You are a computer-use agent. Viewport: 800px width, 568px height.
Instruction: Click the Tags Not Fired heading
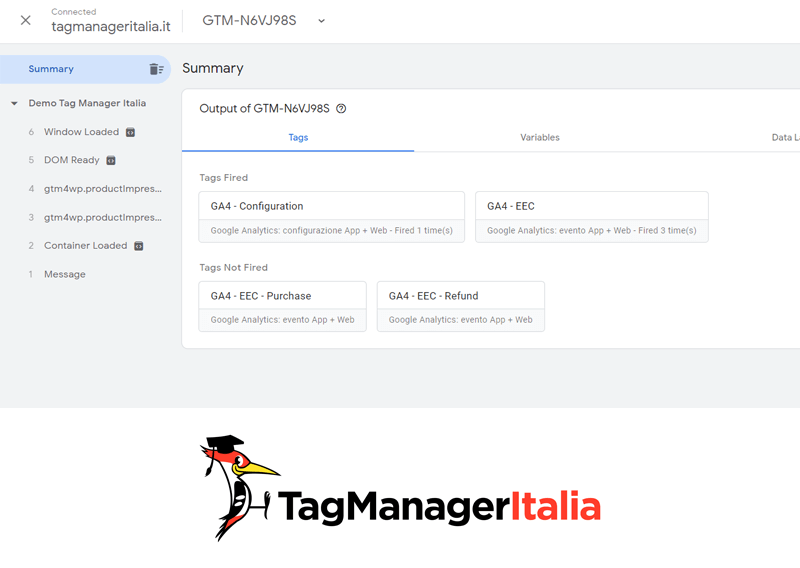point(233,267)
